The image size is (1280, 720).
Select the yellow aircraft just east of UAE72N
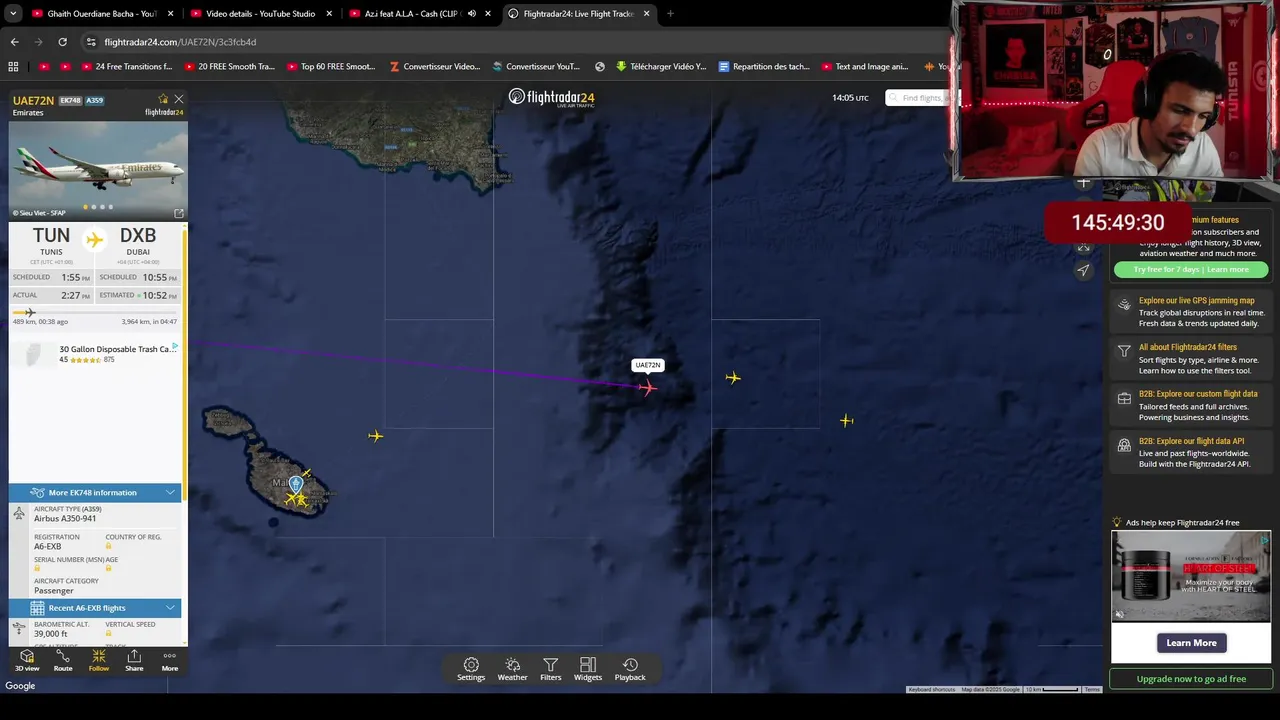click(x=733, y=378)
